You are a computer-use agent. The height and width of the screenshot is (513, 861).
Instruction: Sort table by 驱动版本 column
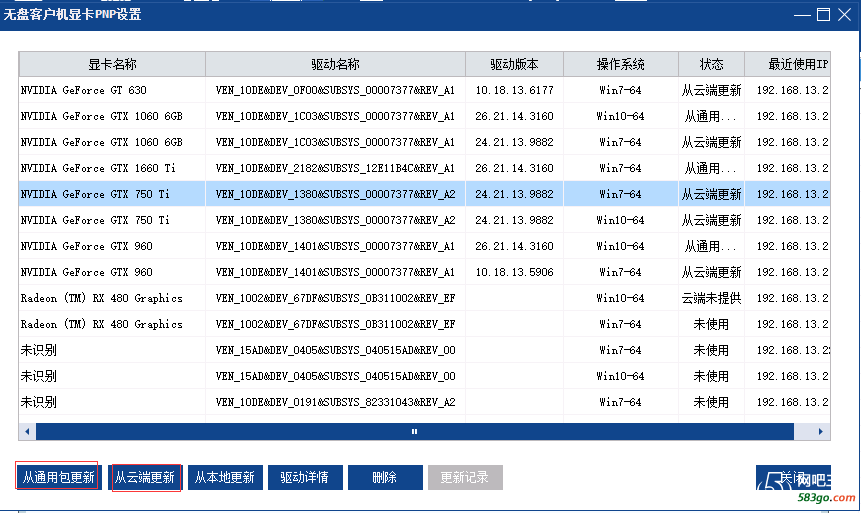(x=514, y=64)
